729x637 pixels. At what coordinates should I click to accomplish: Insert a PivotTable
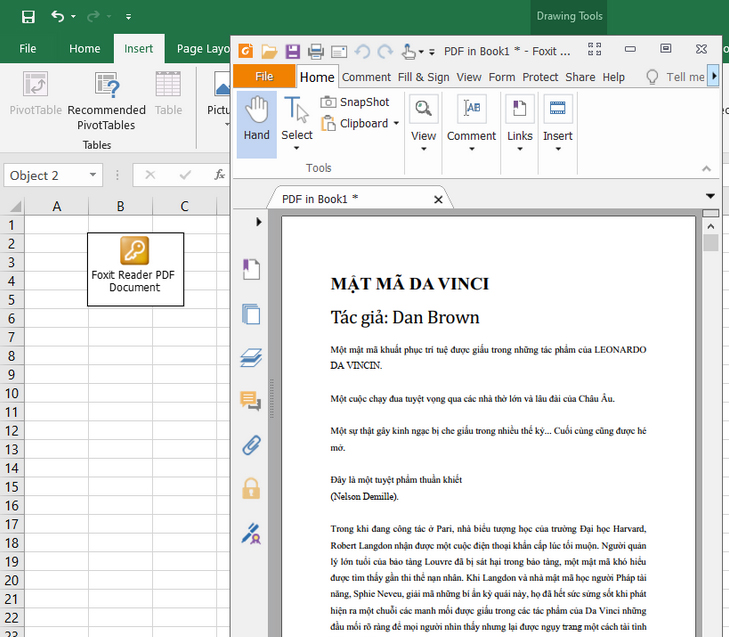(x=36, y=93)
